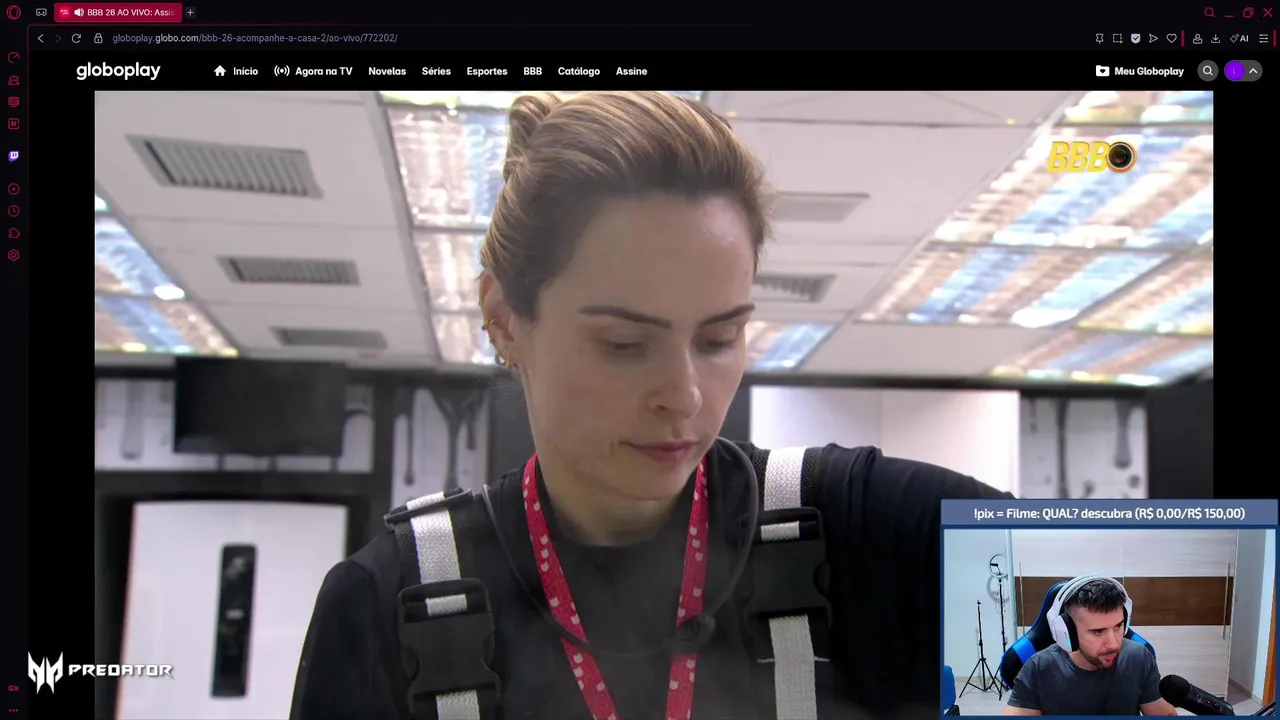Screen dimensions: 1280x720
Task: Go forward using the browser forward arrow
Action: tap(57, 38)
